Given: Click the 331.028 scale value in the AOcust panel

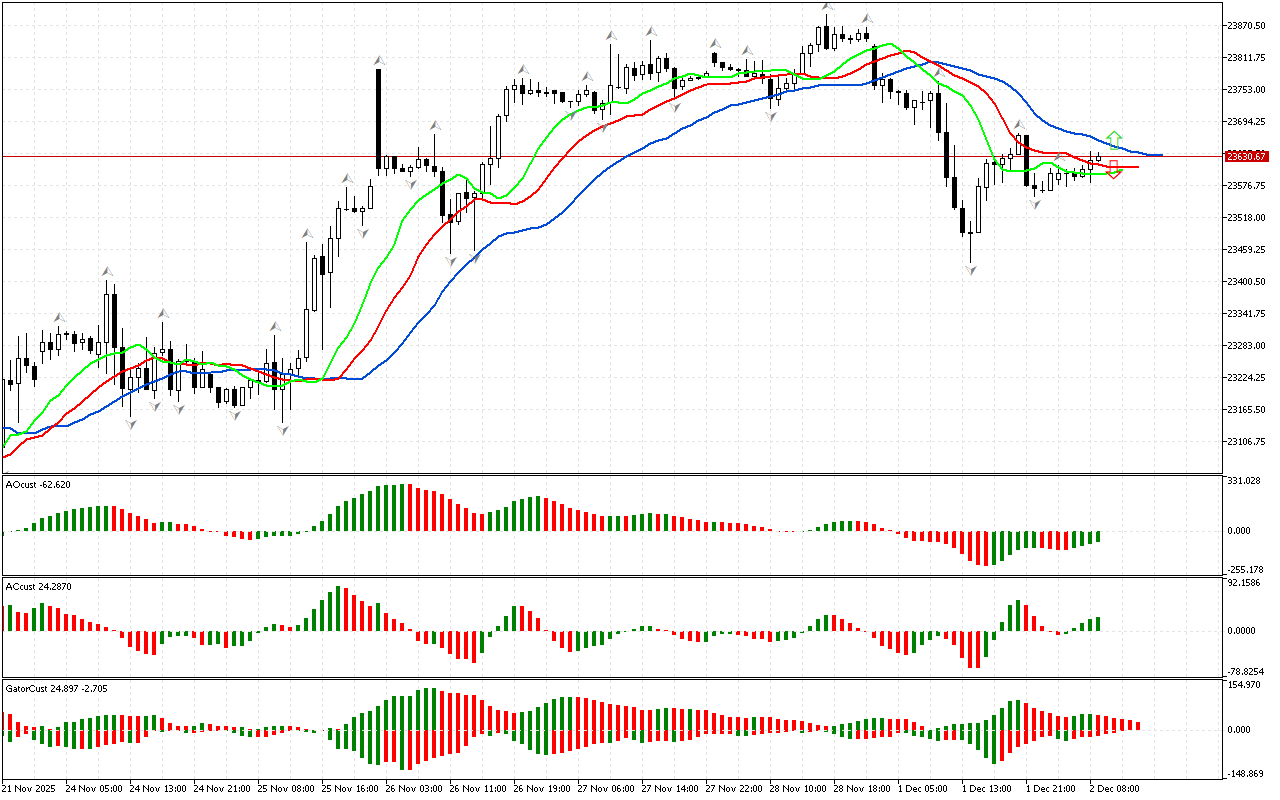Looking at the screenshot, I should click(x=1244, y=481).
